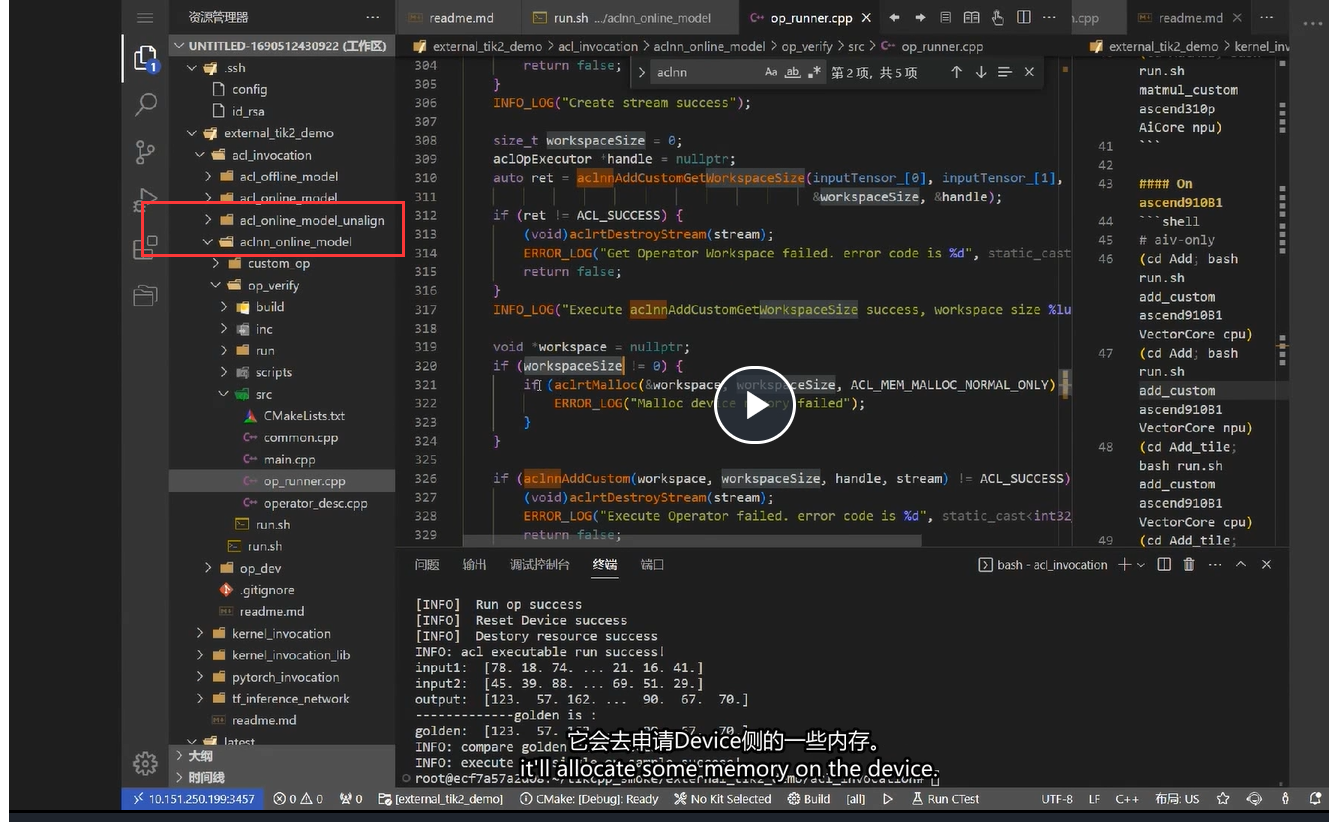Open CMakeLists.txt in the explorer
Screen dimensions: 1329x822
[304, 416]
